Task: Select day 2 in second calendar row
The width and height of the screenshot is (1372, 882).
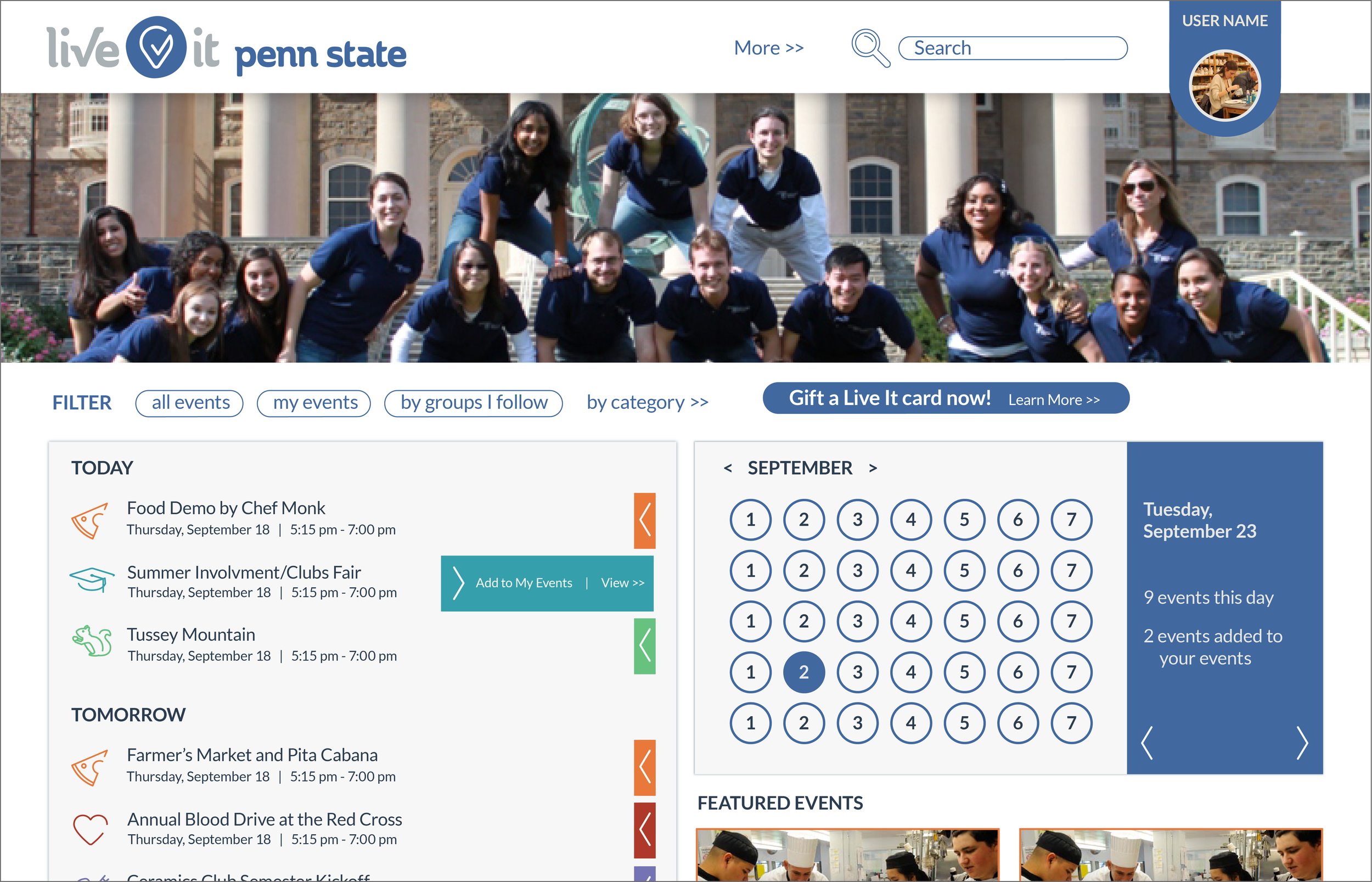Action: (804, 571)
